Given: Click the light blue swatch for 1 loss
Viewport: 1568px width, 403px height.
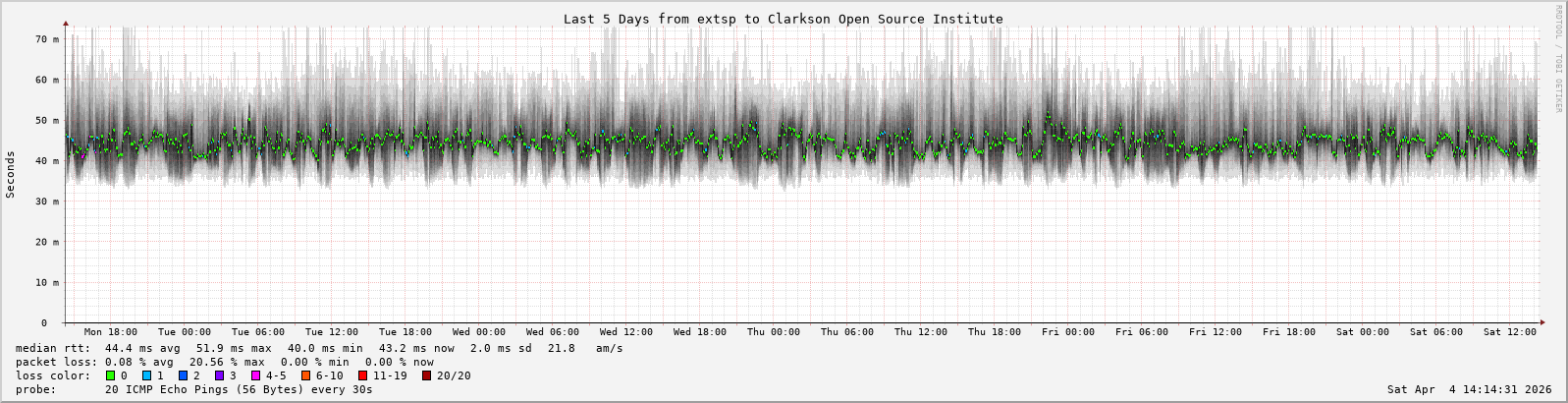Looking at the screenshot, I should (146, 375).
